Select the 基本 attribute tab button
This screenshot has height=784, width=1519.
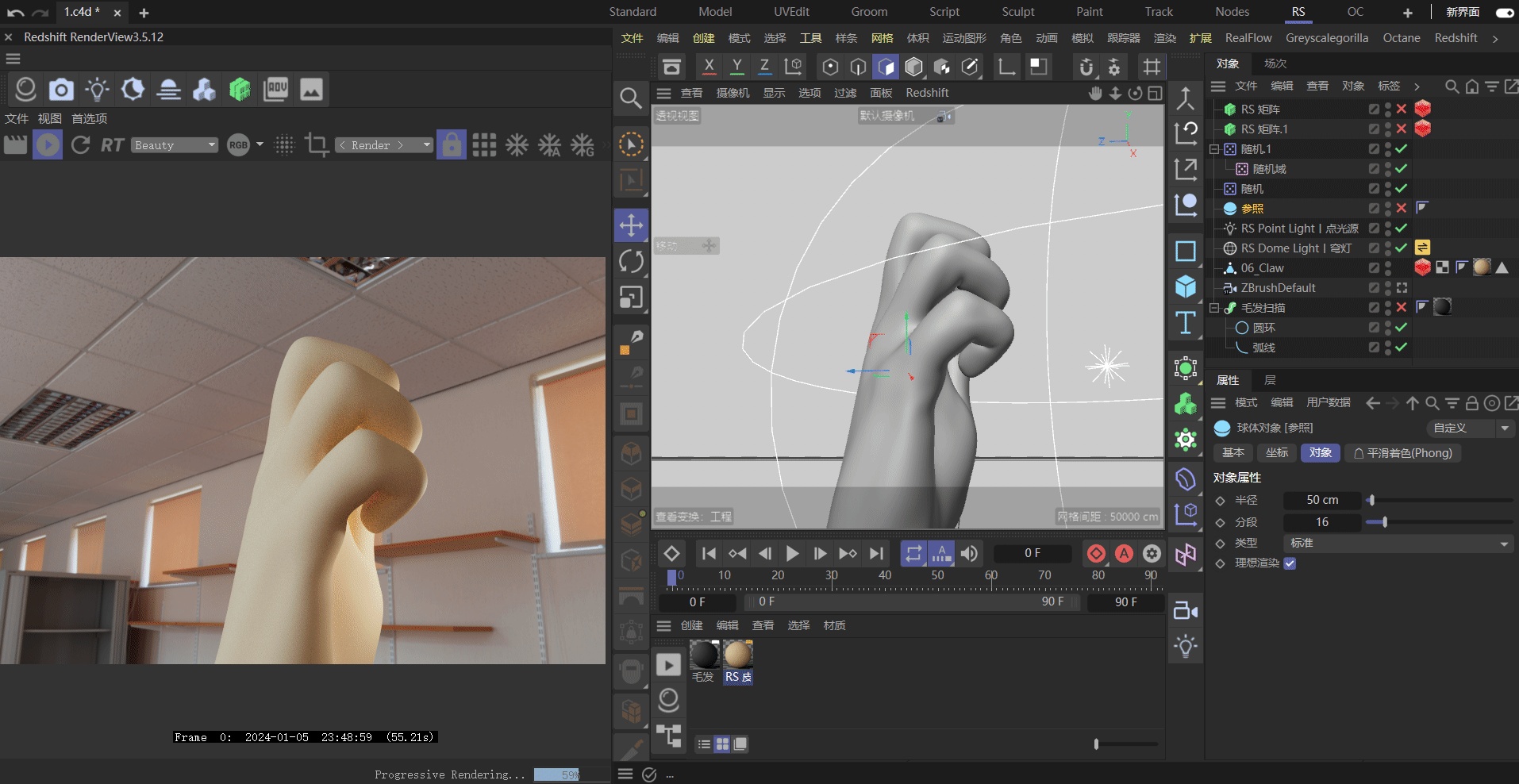[1233, 453]
